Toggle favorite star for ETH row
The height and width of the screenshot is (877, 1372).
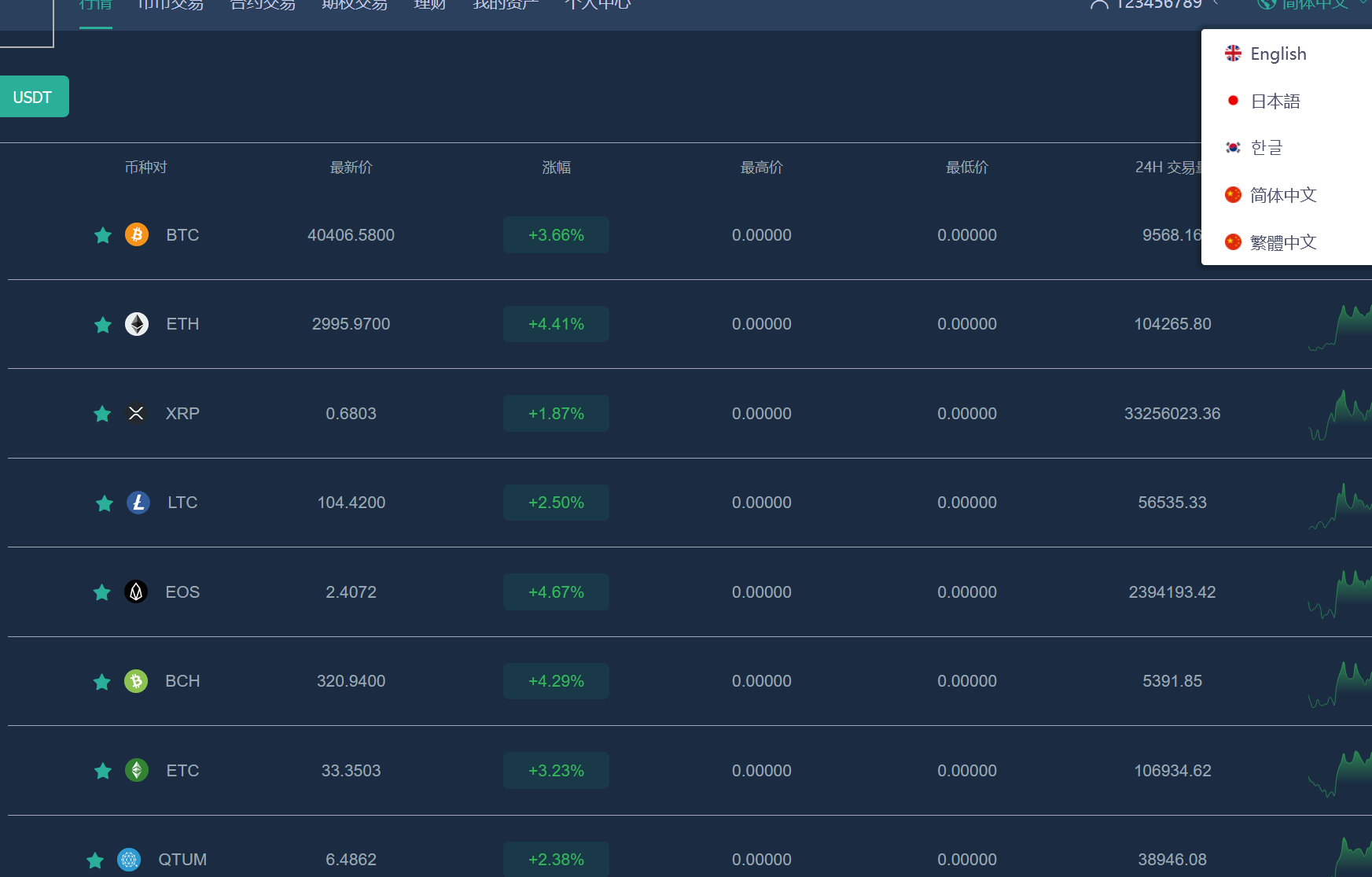103,325
